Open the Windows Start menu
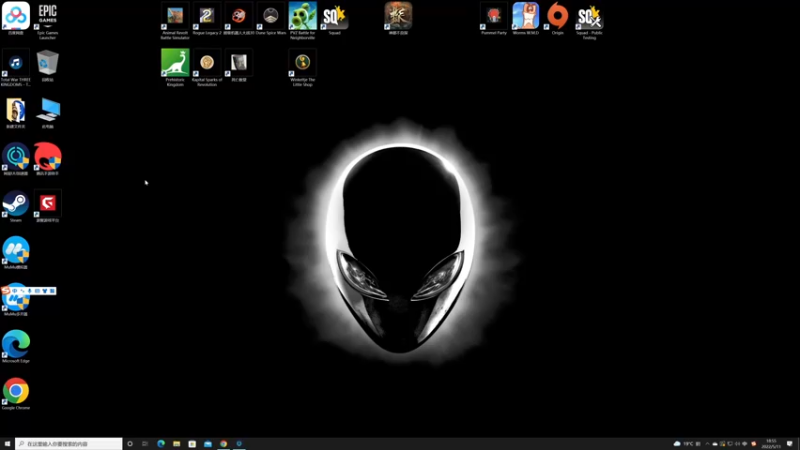The image size is (800, 450). [7, 444]
